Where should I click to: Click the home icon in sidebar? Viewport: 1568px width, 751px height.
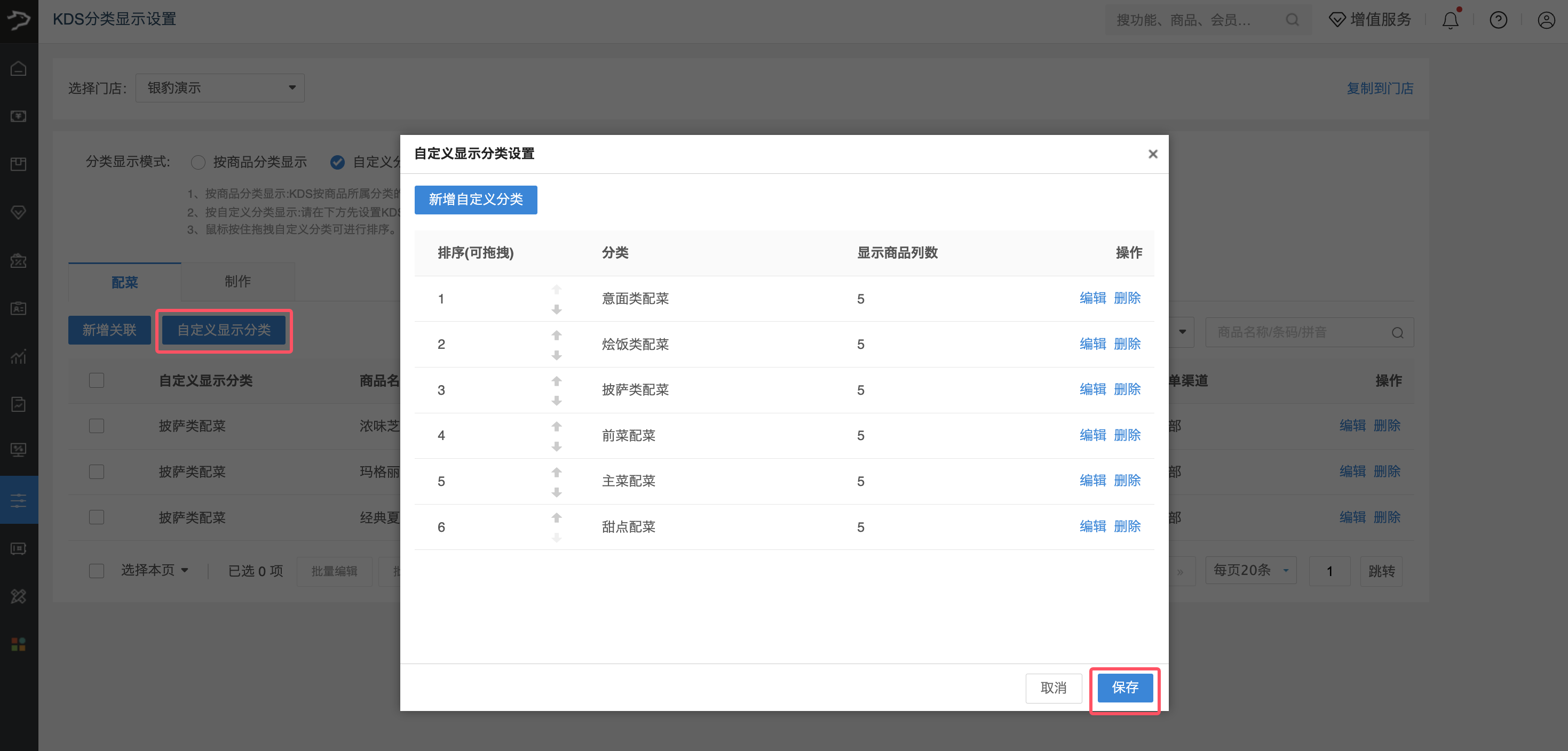(x=19, y=68)
